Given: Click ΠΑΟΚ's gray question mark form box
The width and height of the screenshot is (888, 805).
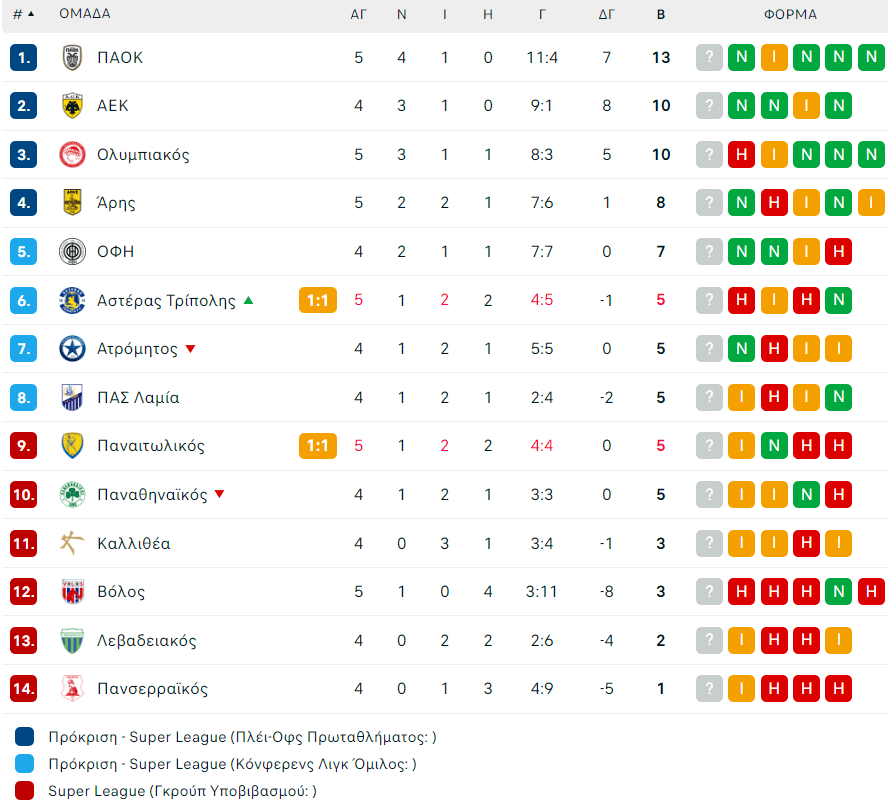Looking at the screenshot, I should [709, 57].
